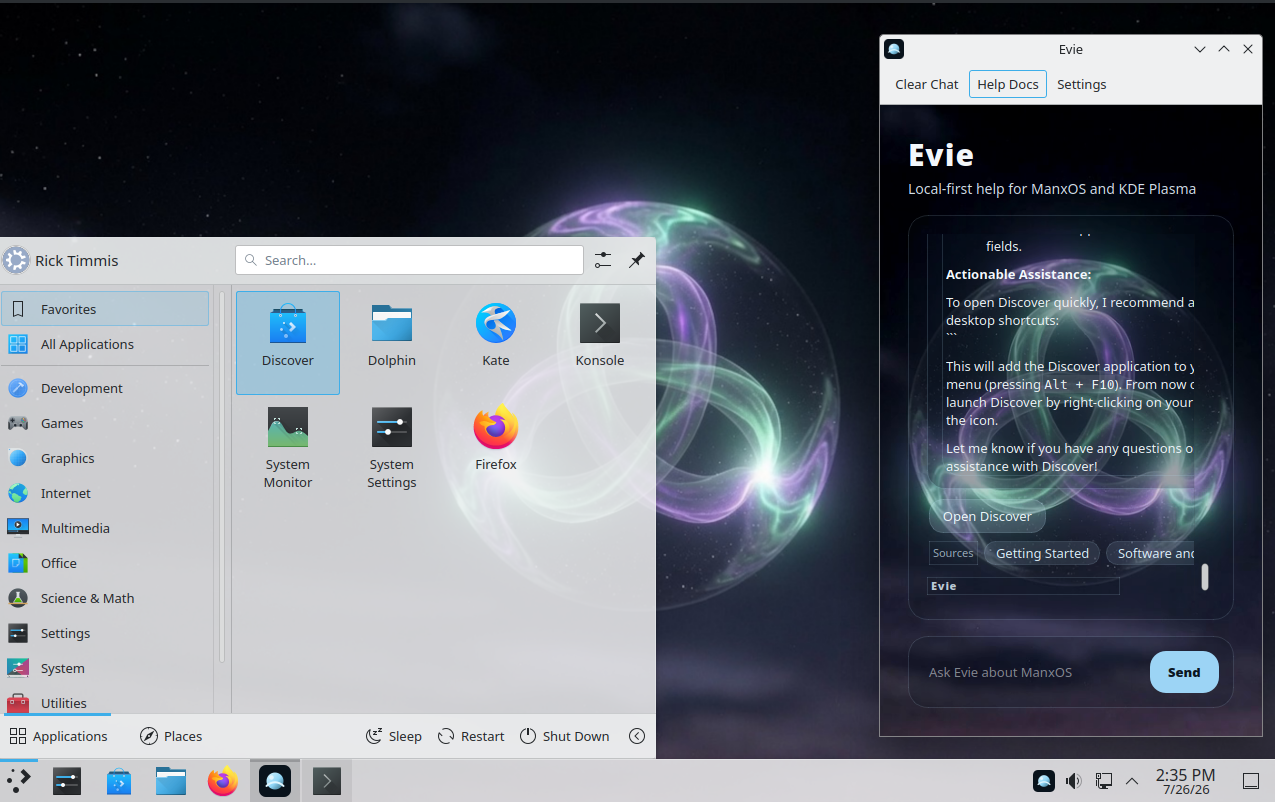Viewport: 1275px width, 802px height.
Task: Open Dolphin from the taskbar
Action: pos(171,781)
